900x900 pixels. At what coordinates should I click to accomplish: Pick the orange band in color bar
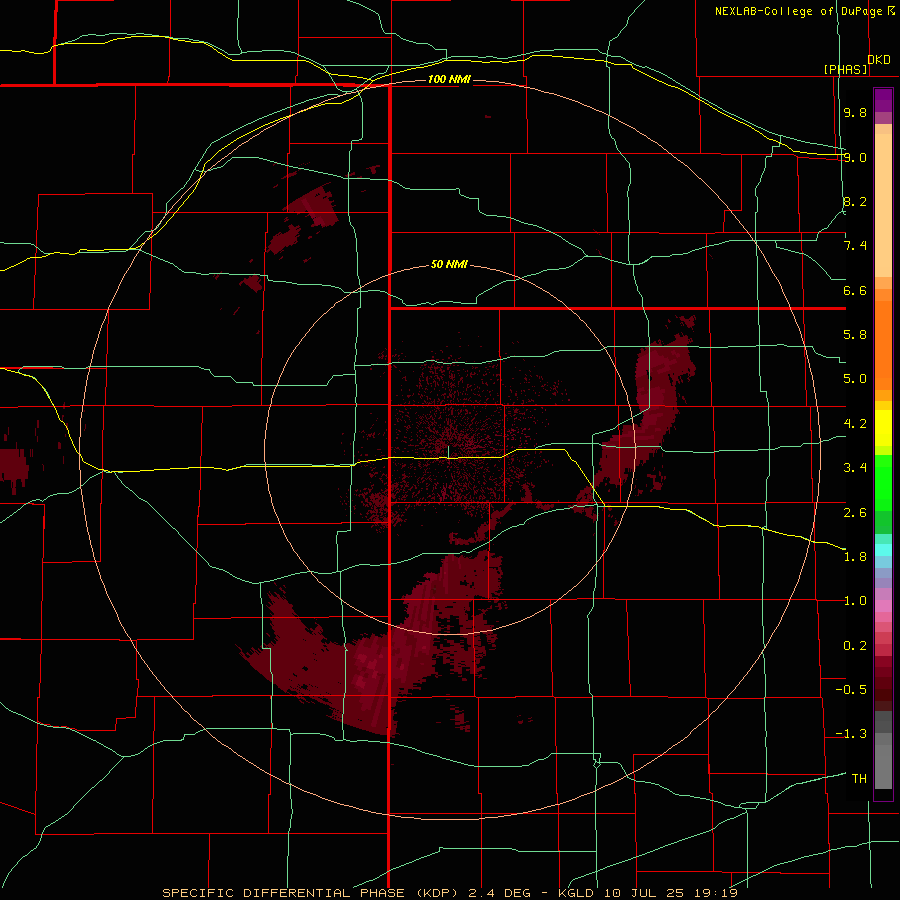click(883, 345)
